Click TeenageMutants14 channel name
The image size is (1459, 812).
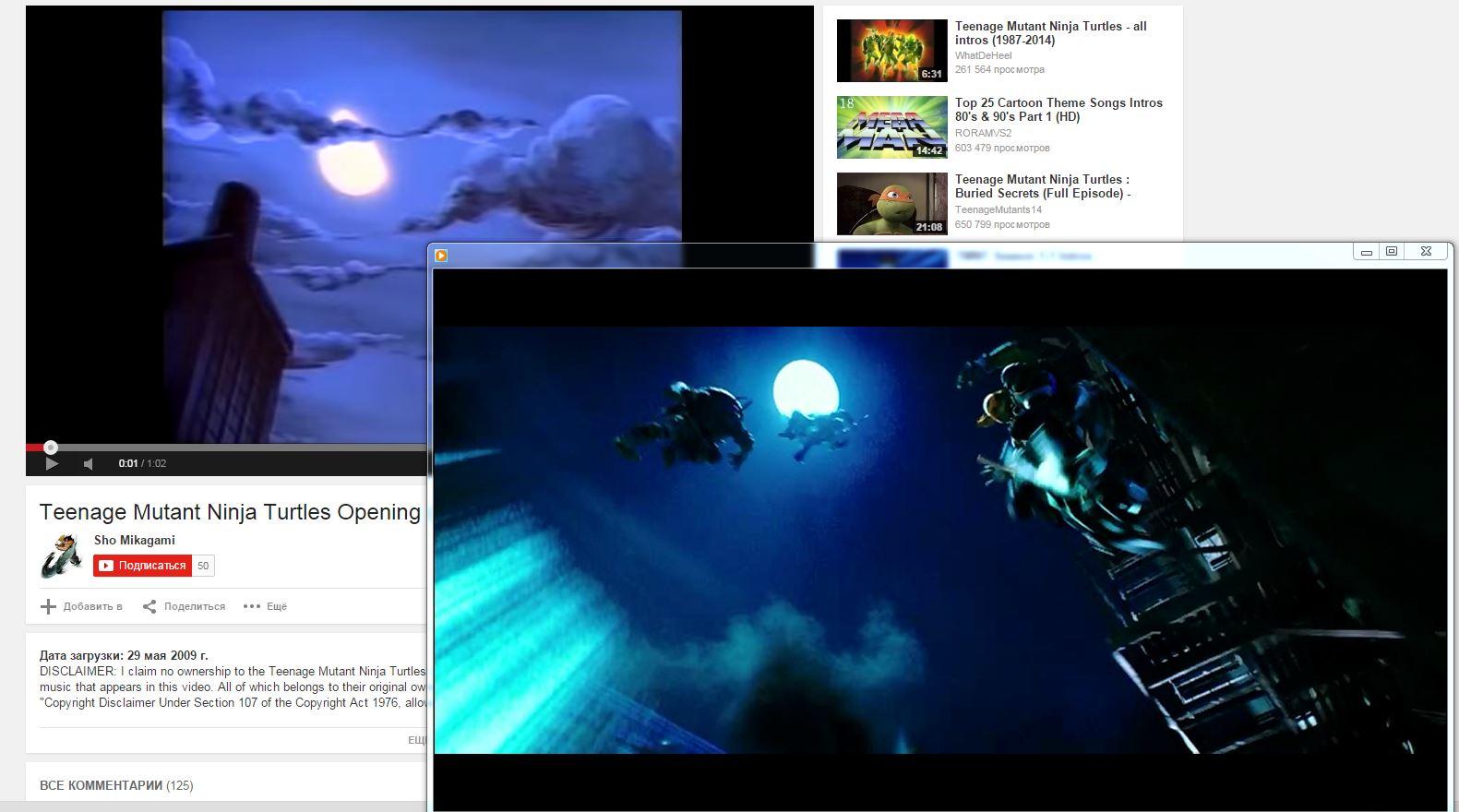pos(999,209)
